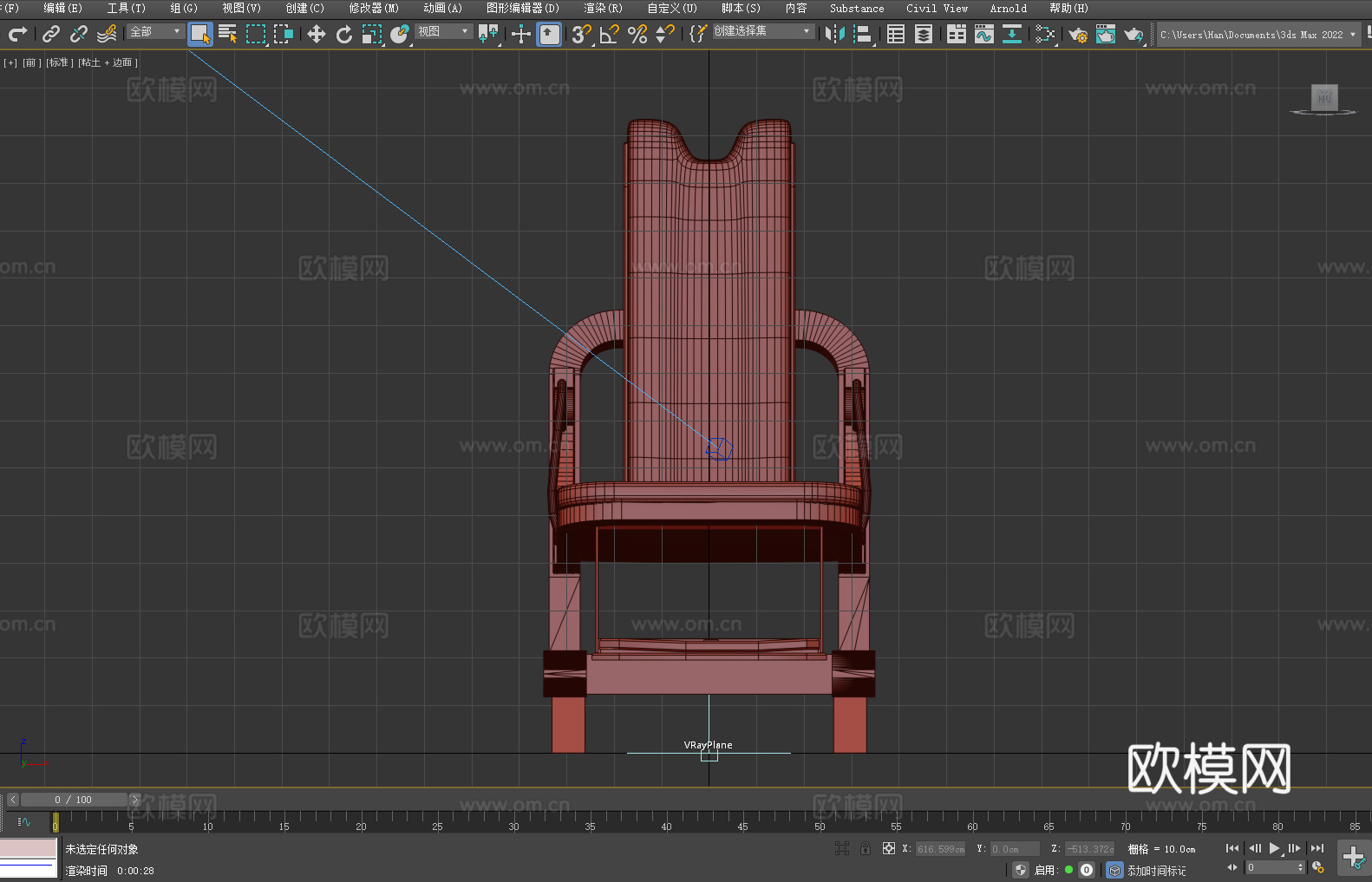The image size is (1372, 882).
Task: Click the download-arrow icon after Curve Editor
Action: tap(1012, 34)
